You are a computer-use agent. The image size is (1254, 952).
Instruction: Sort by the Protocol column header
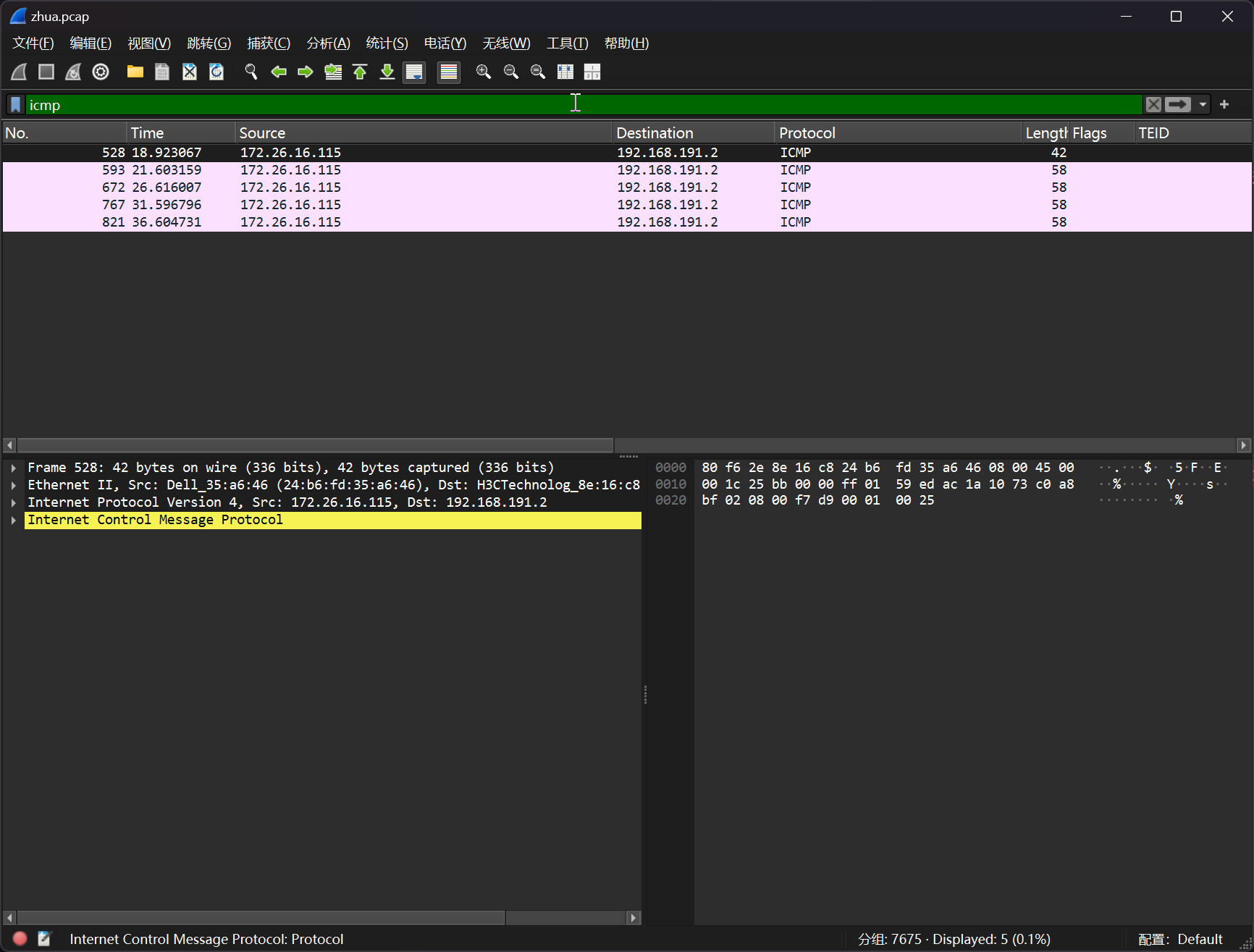[898, 133]
